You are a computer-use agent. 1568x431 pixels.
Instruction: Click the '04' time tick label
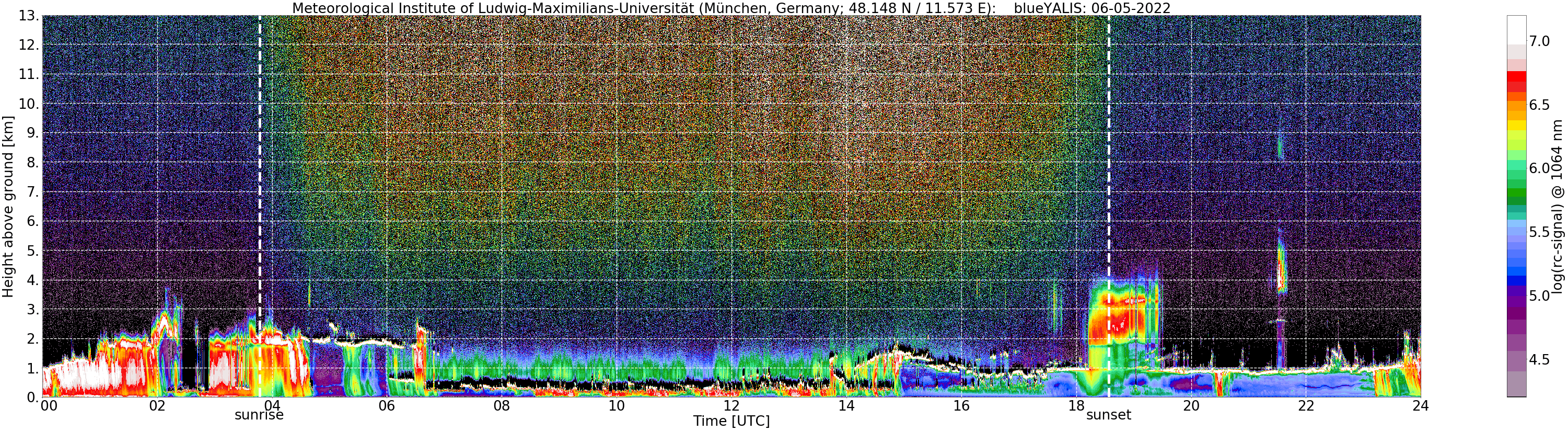272,406
